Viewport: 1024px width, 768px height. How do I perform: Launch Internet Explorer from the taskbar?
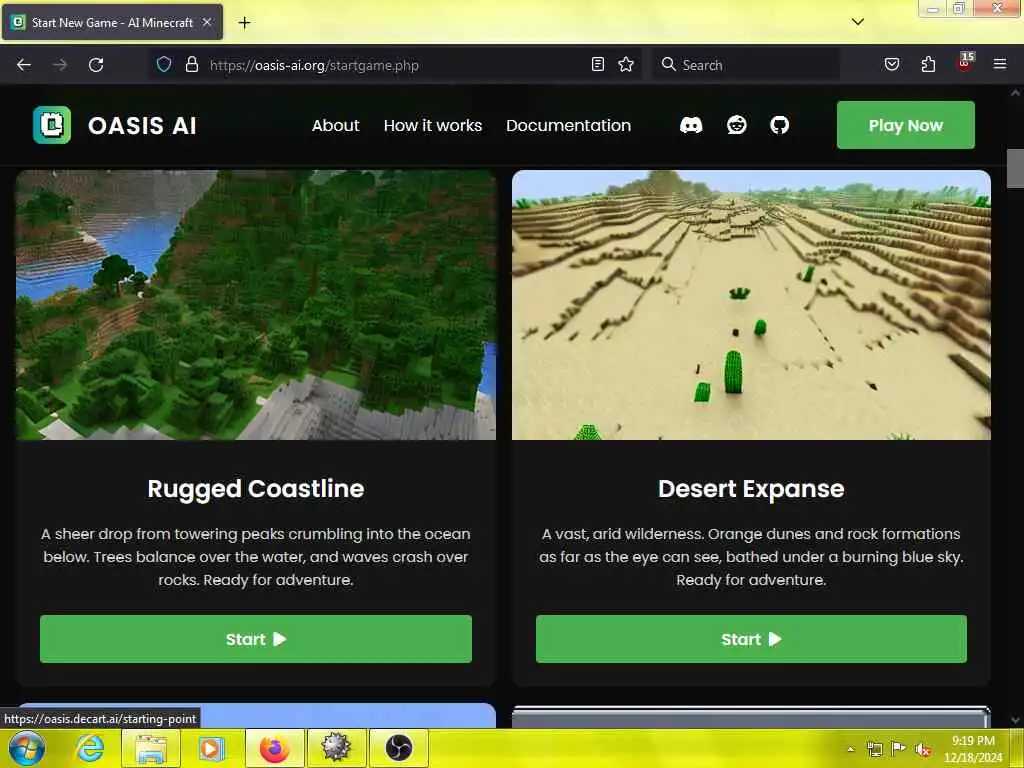pyautogui.click(x=89, y=748)
